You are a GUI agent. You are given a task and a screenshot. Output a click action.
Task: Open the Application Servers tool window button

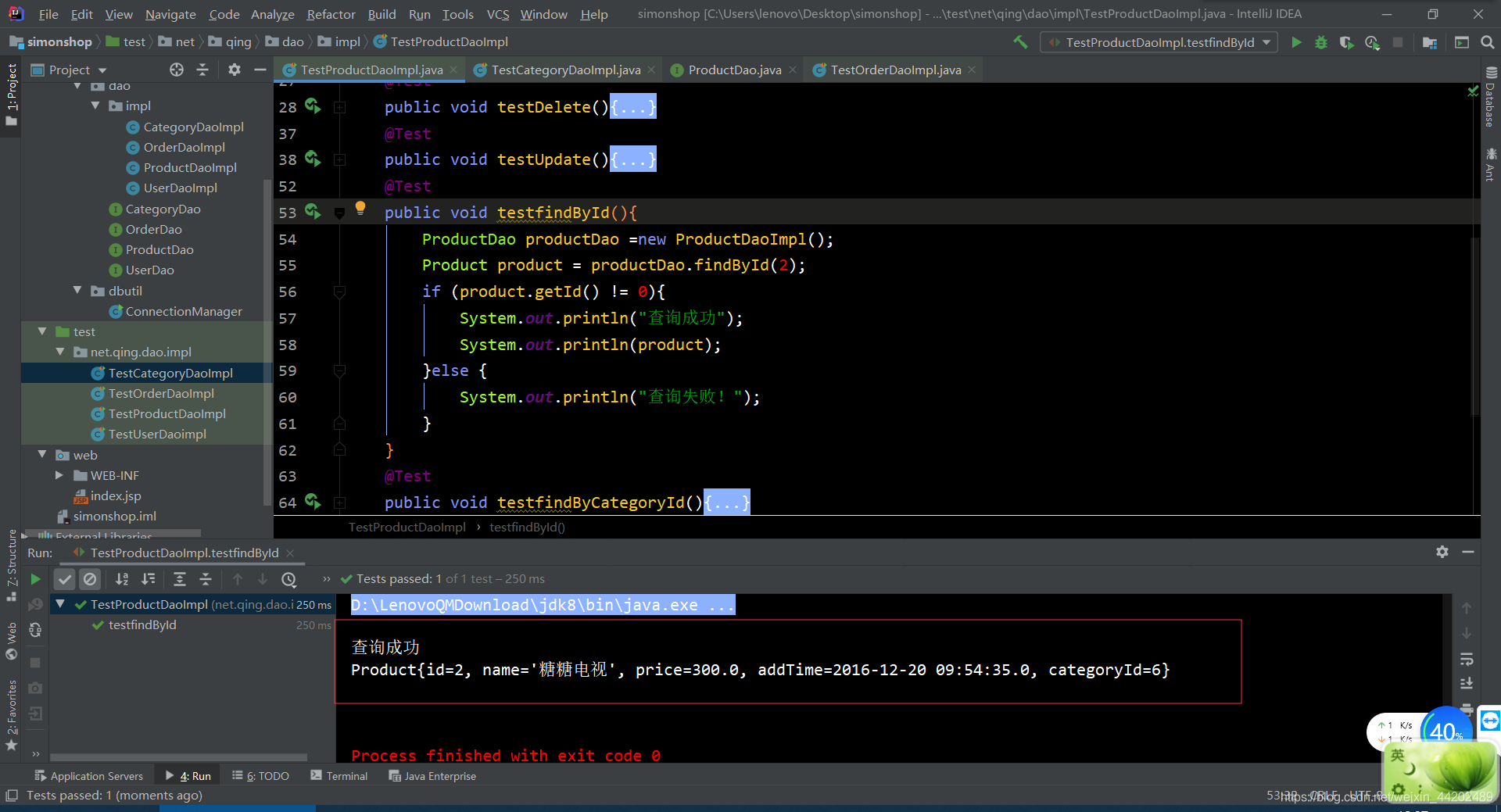(x=89, y=775)
